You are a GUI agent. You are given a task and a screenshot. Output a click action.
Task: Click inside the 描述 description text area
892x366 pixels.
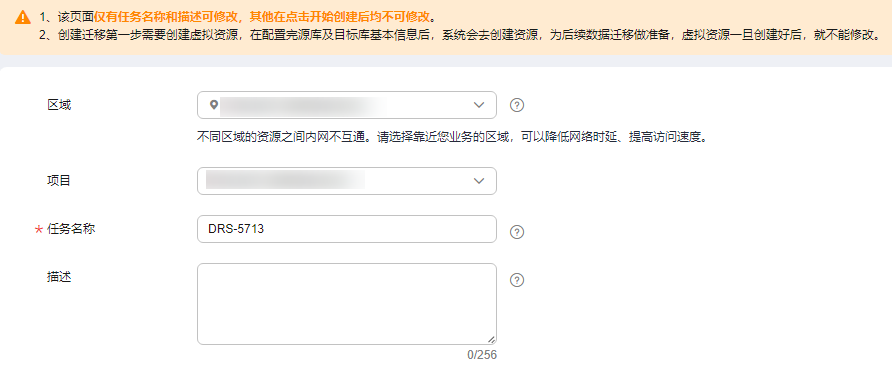[347, 304]
